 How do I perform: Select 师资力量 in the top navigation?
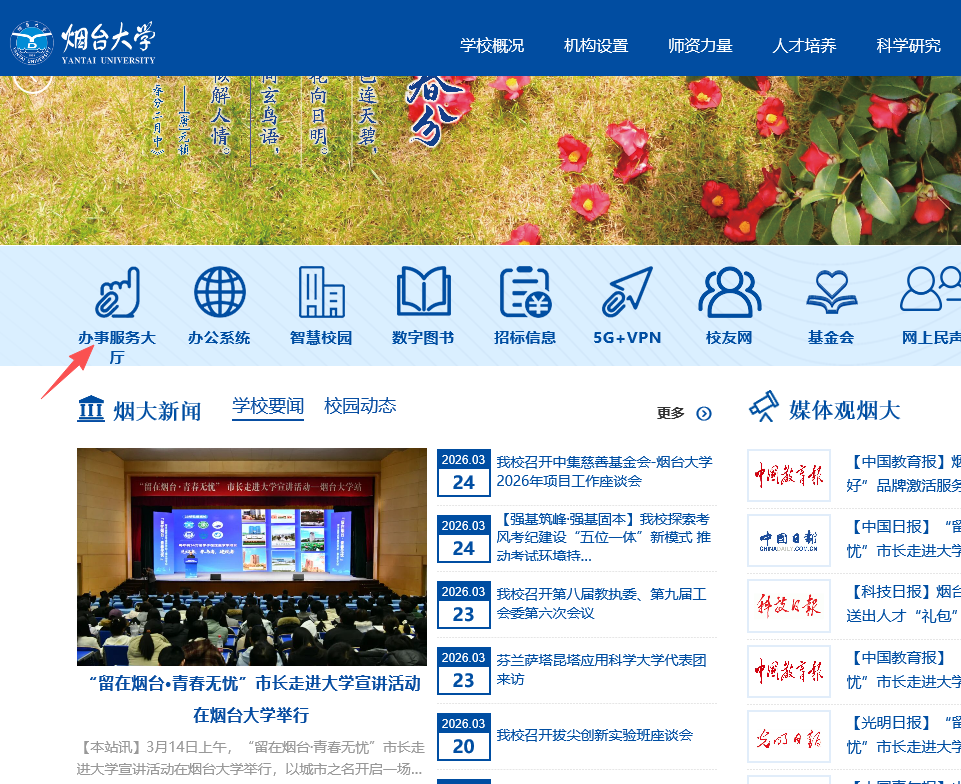coord(700,45)
